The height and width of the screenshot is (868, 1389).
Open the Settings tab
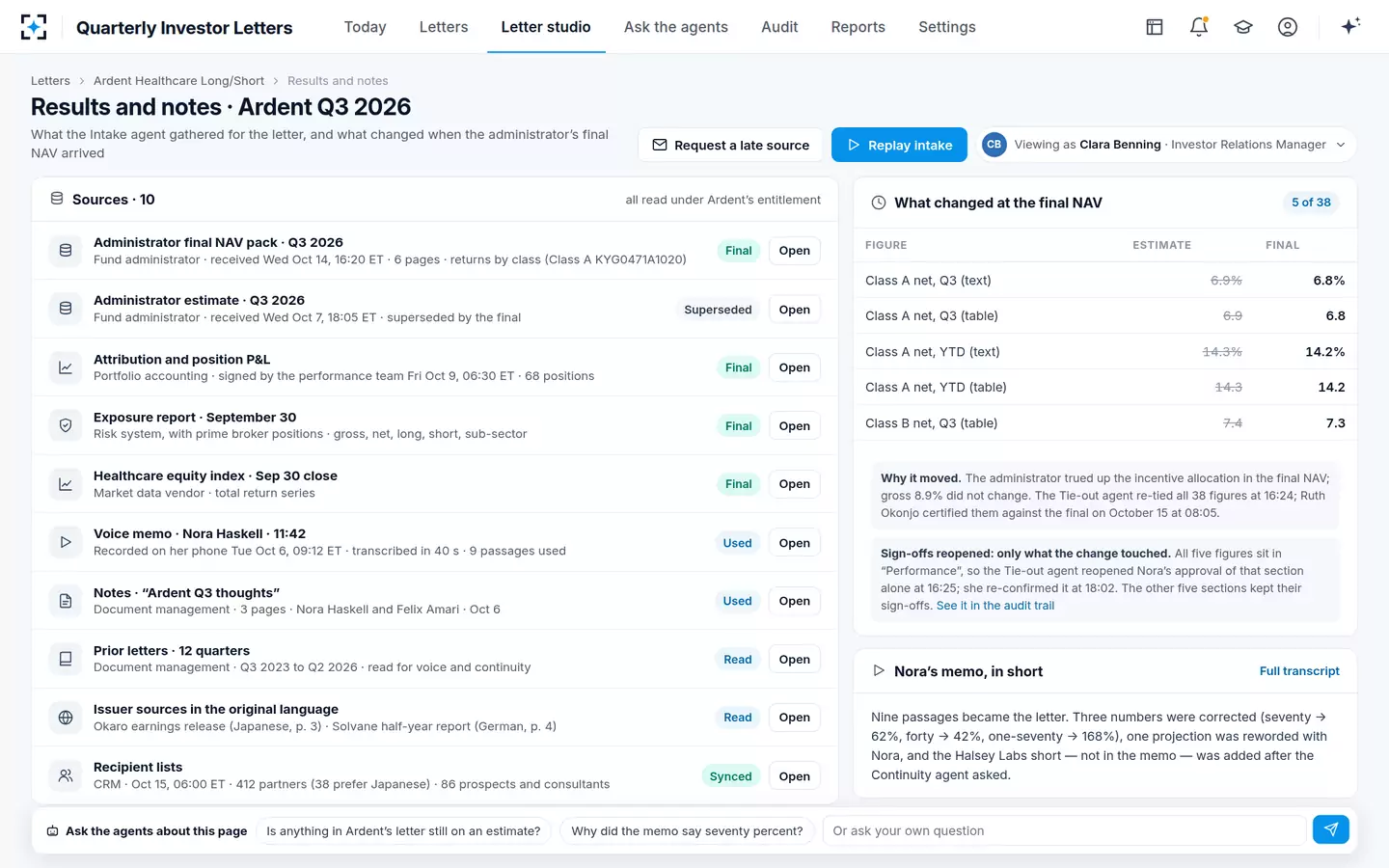[x=947, y=27]
